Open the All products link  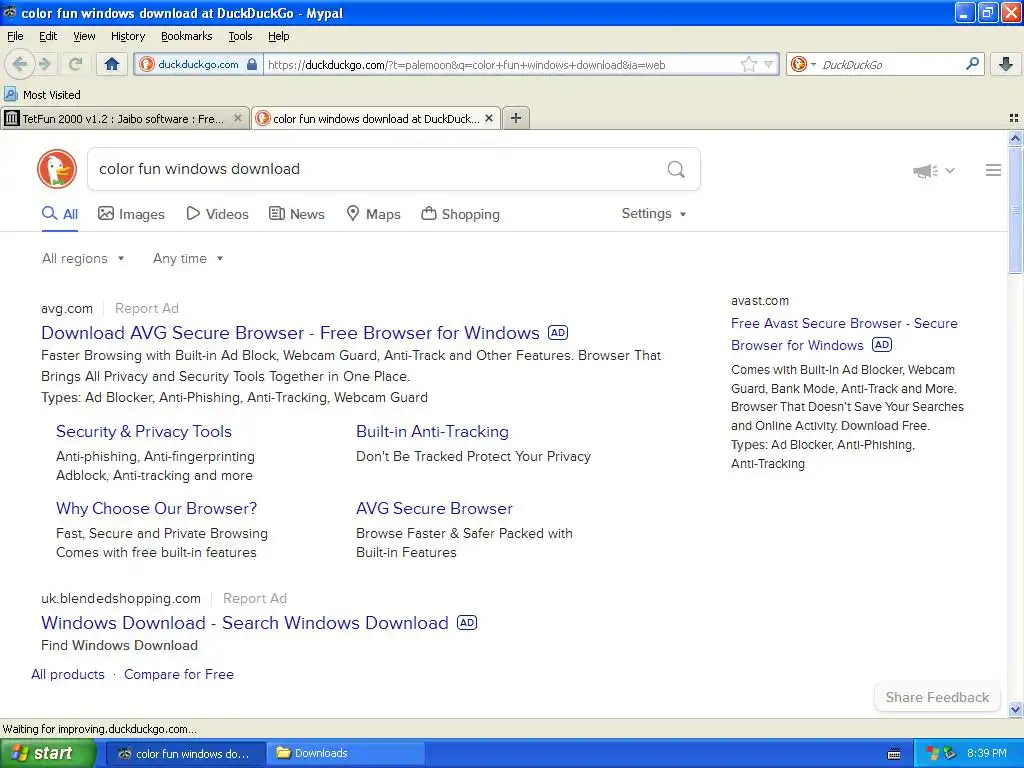point(68,675)
